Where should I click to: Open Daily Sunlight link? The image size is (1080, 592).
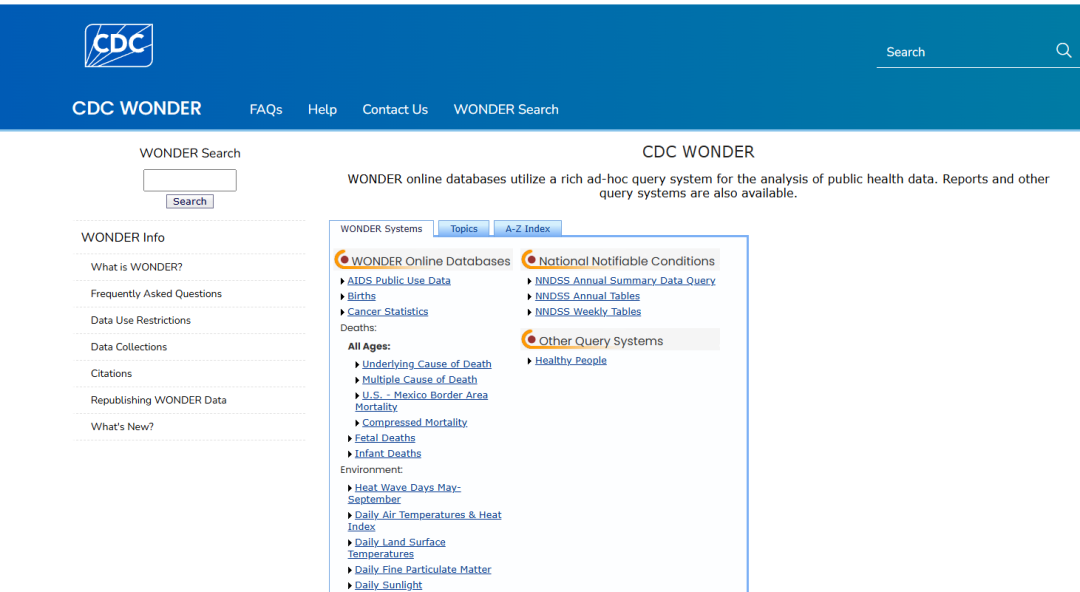pyautogui.click(x=388, y=585)
